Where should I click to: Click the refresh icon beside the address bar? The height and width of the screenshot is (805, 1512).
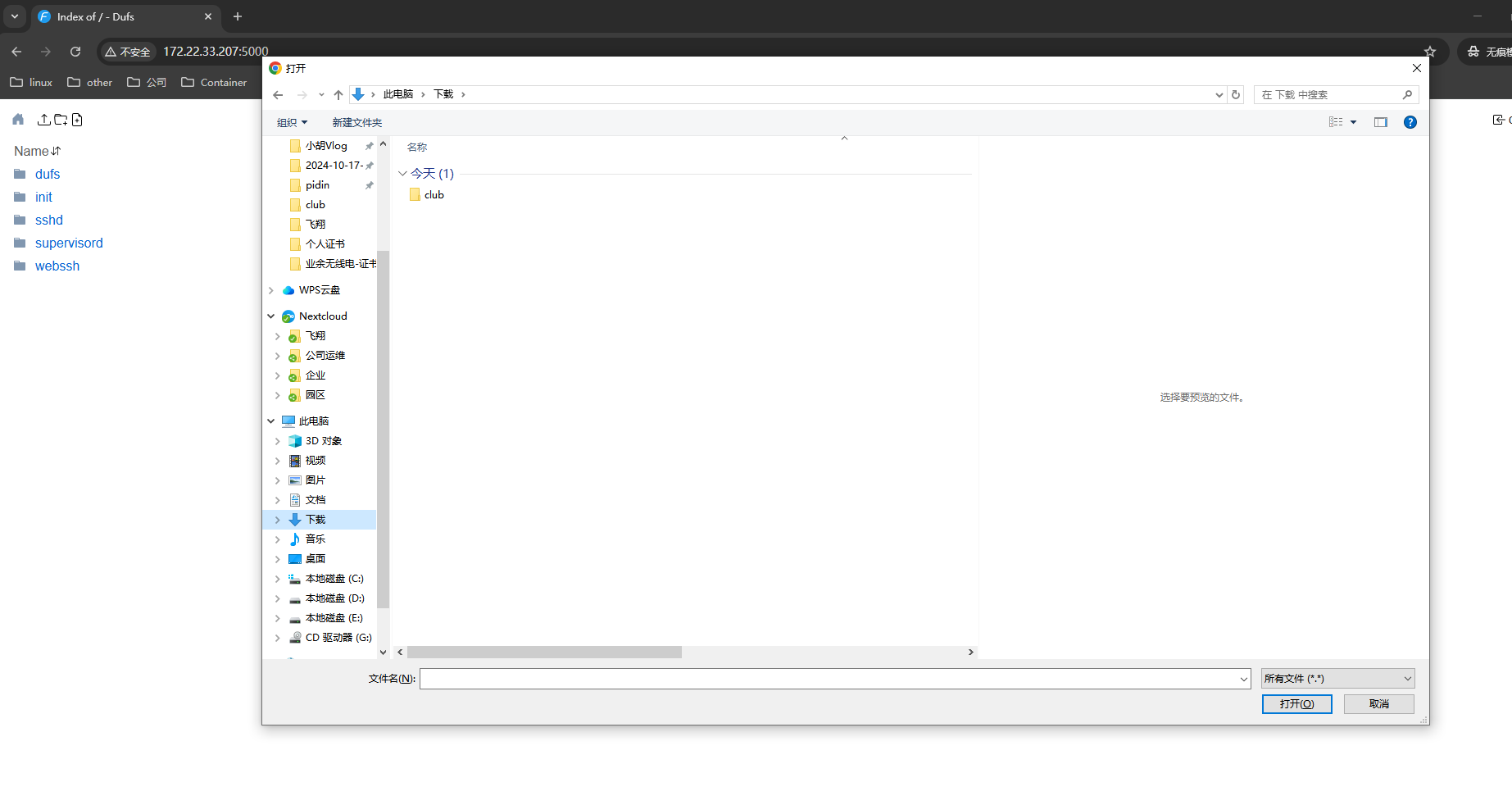click(1236, 95)
